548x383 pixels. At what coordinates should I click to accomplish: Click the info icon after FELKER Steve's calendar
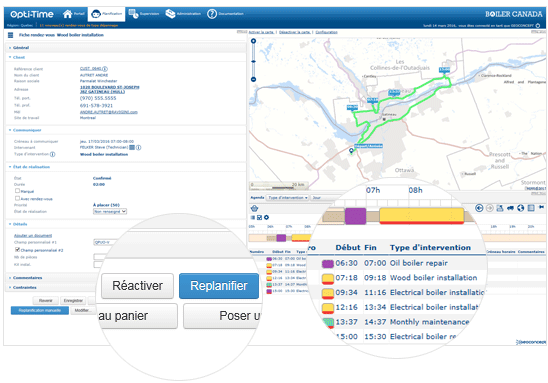(x=138, y=147)
